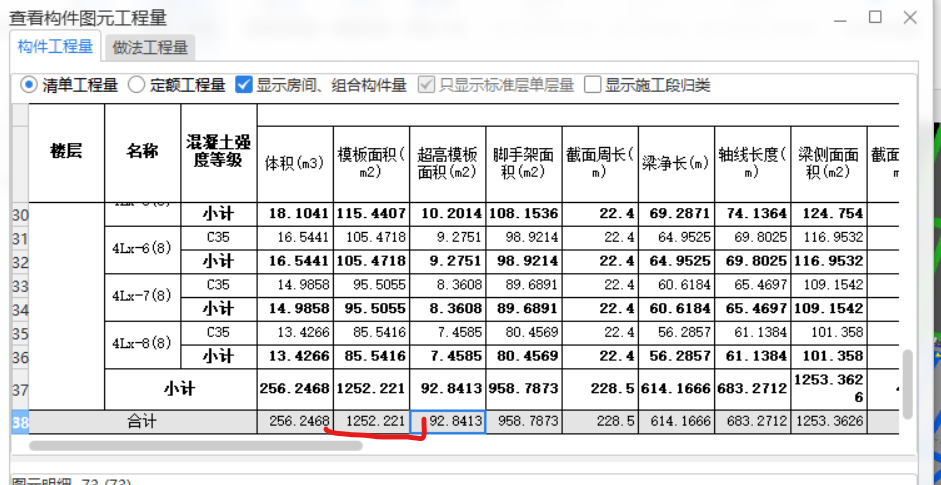The height and width of the screenshot is (485, 941).
Task: Click cell 95.5055 in row 33
Action: 371,286
